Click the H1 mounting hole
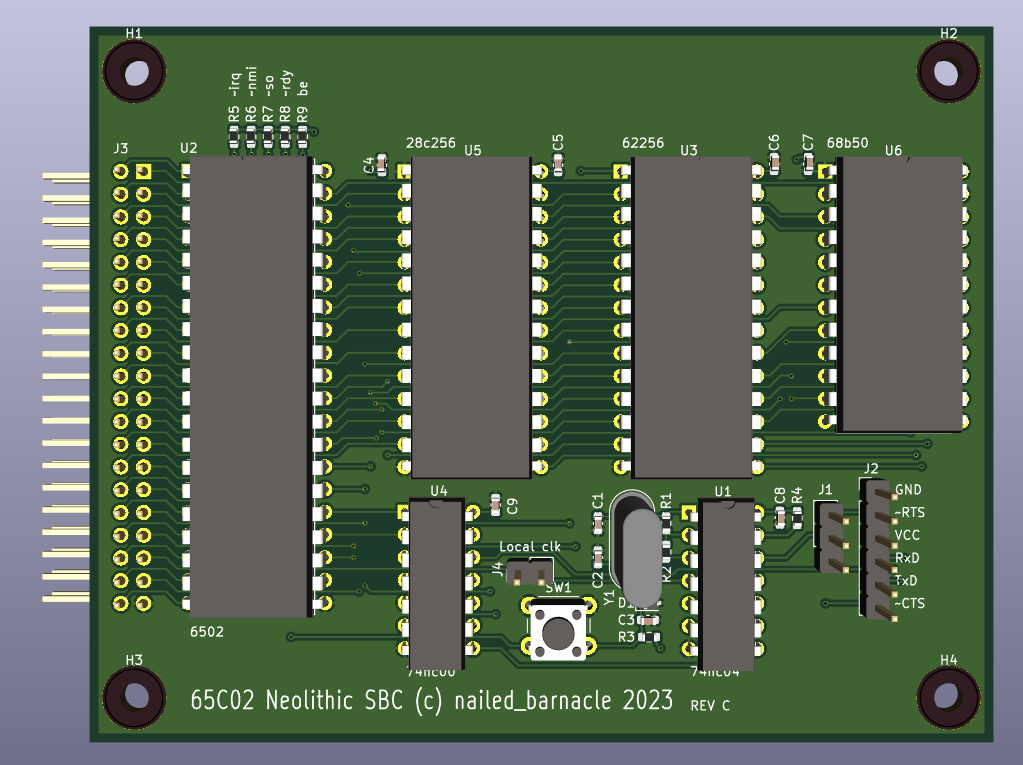Image resolution: width=1023 pixels, height=765 pixels. 134,72
